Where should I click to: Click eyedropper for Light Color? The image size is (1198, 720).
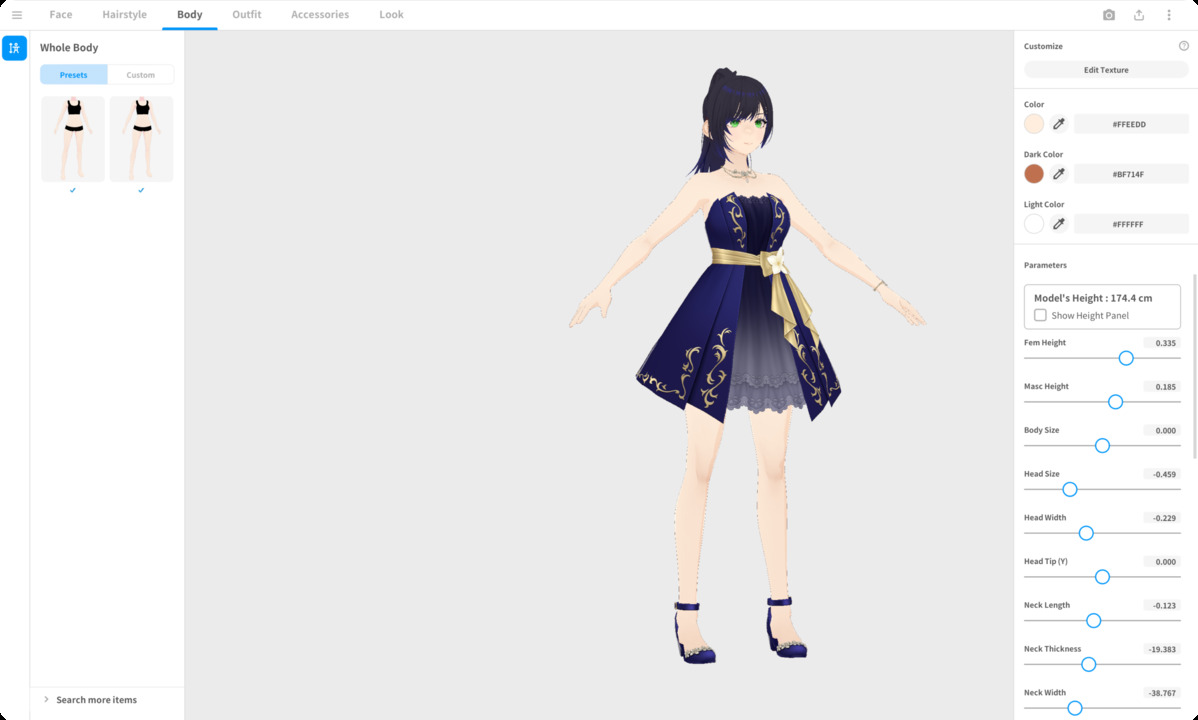[x=1059, y=224]
